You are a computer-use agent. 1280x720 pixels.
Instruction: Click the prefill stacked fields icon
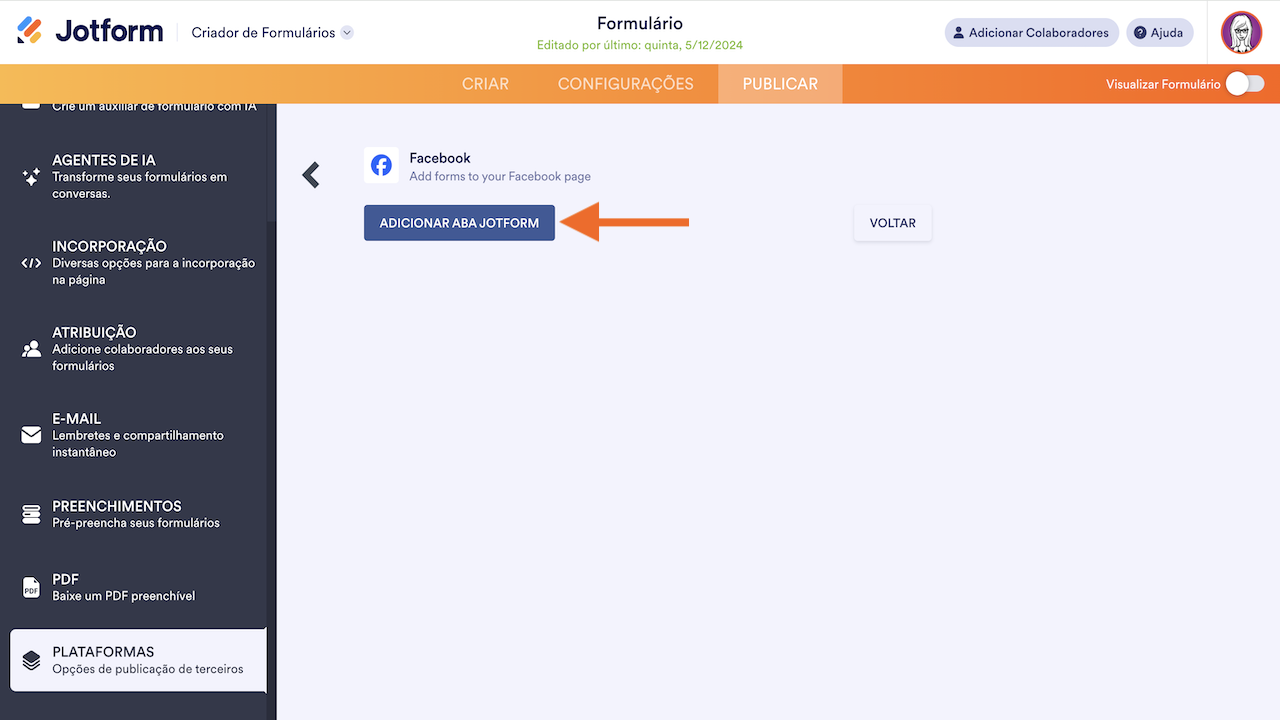[31, 514]
